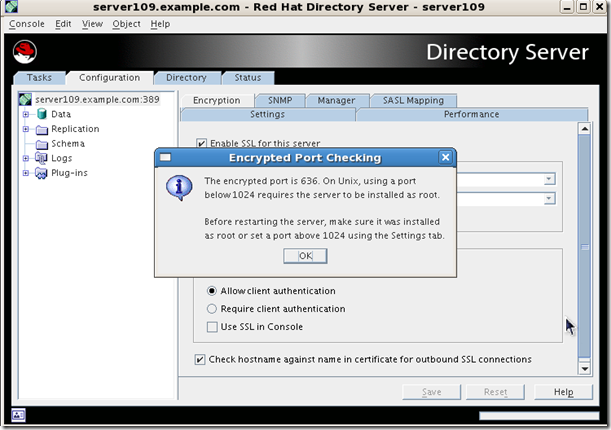Click the scrollbar down arrow

585,368
